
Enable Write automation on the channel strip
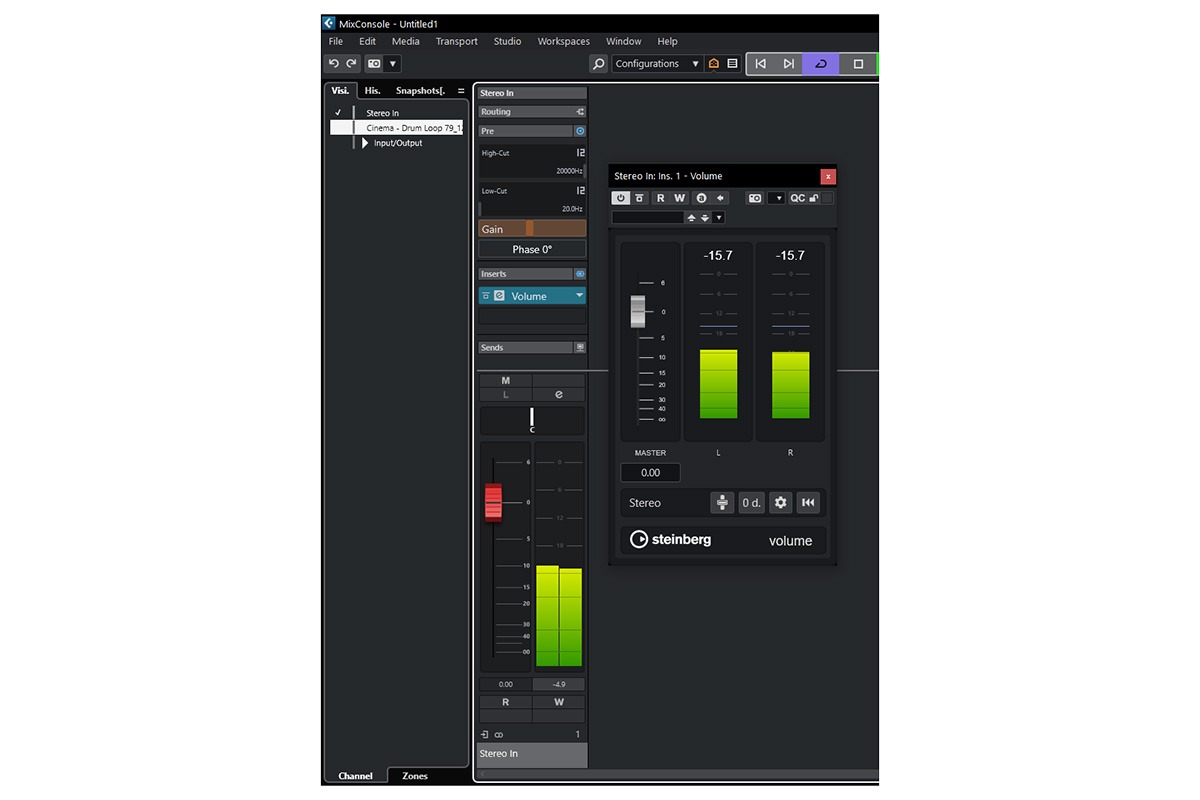pos(558,702)
